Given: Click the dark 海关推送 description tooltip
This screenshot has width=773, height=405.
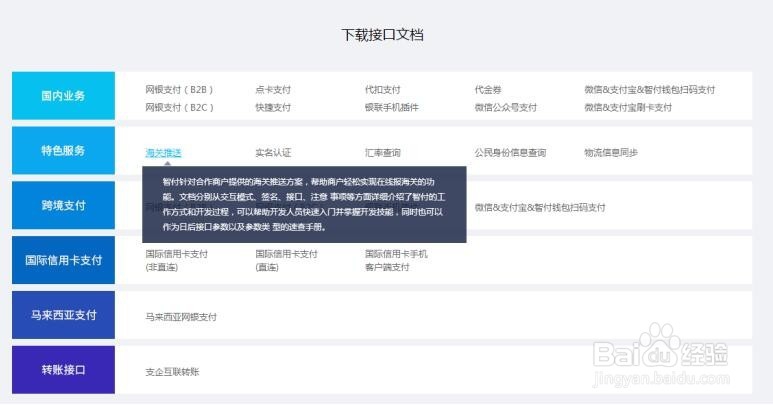Looking at the screenshot, I should click(304, 204).
